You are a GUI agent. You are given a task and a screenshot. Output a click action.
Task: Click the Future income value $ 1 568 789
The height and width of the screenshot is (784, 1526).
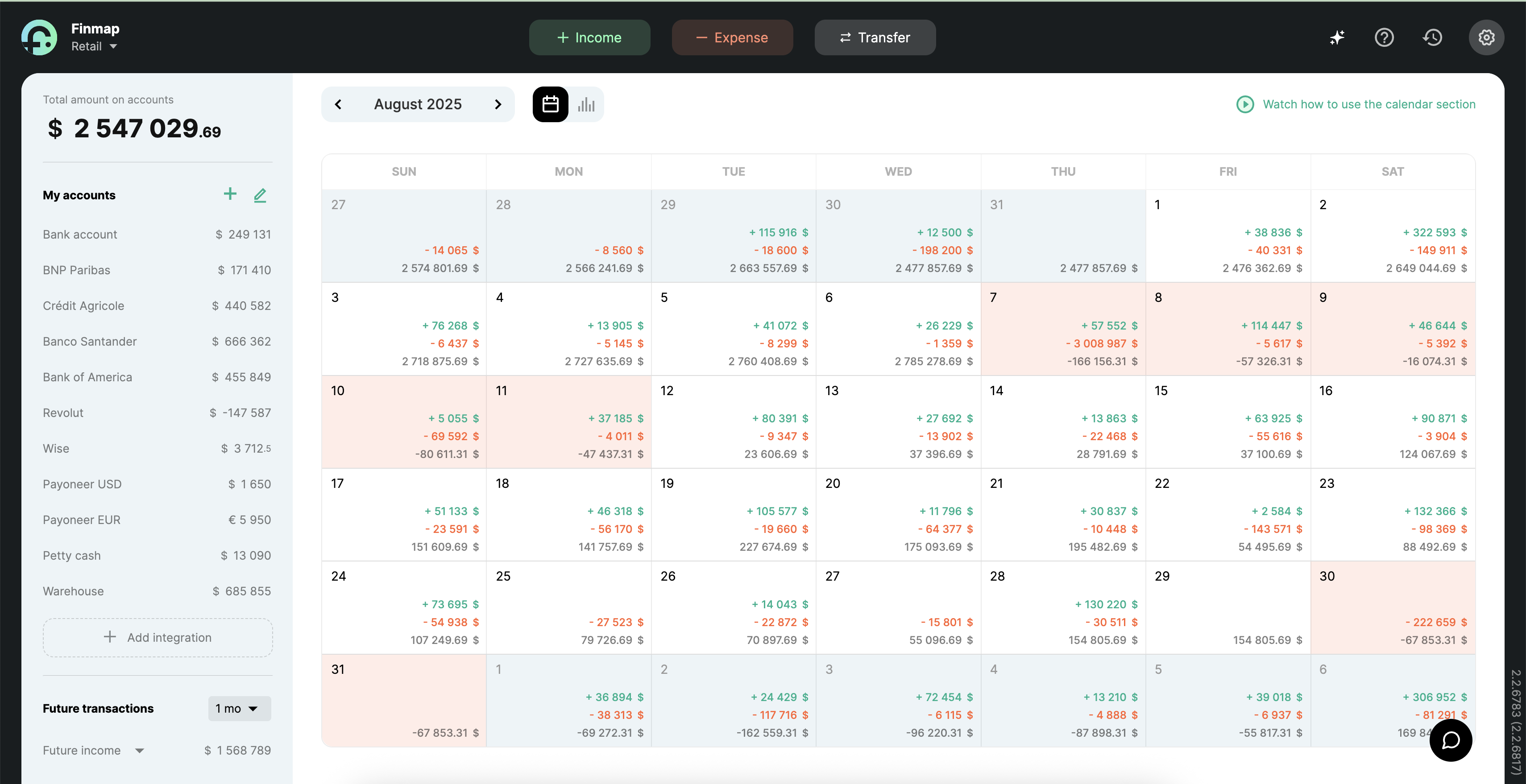pos(237,750)
